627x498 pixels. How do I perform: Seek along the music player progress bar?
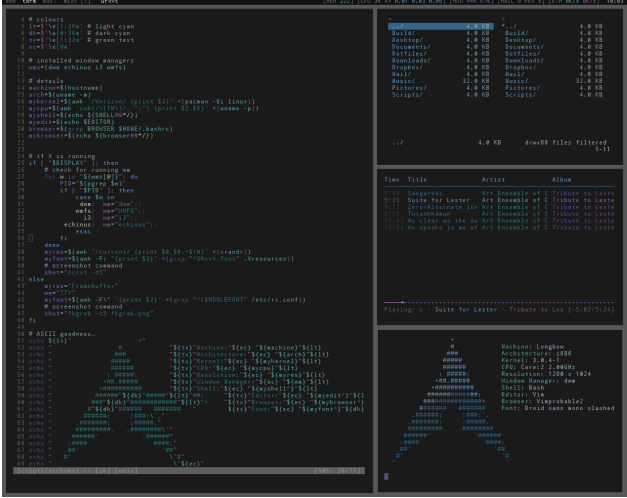[x=499, y=302]
